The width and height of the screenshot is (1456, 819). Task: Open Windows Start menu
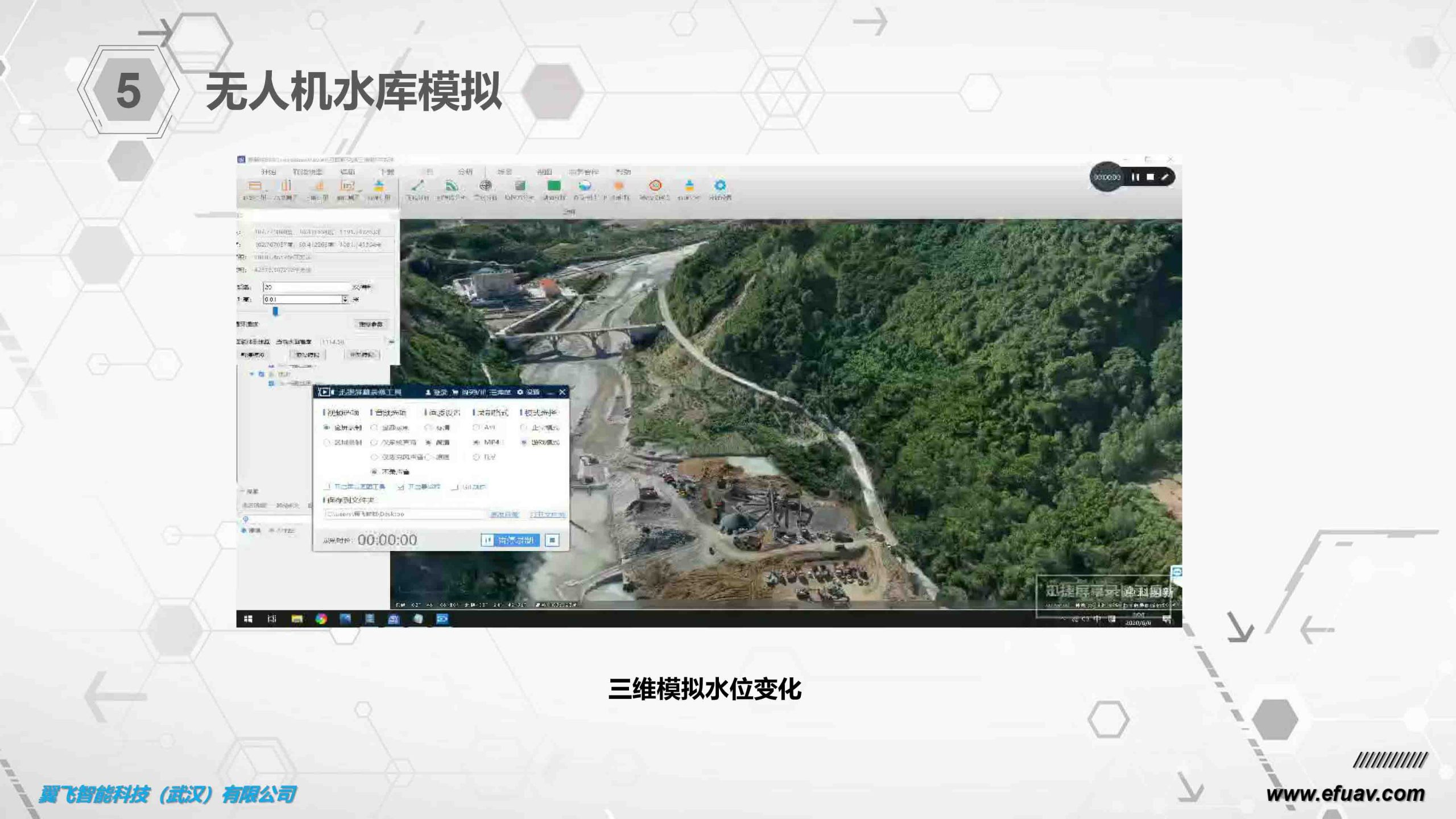(248, 619)
